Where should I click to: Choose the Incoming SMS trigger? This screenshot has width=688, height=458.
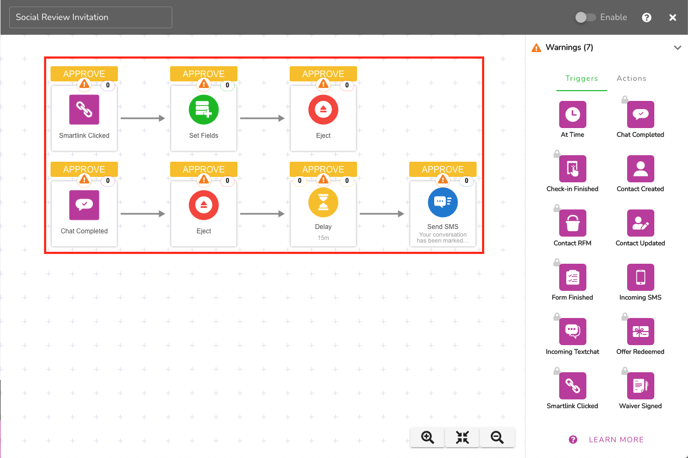640,277
